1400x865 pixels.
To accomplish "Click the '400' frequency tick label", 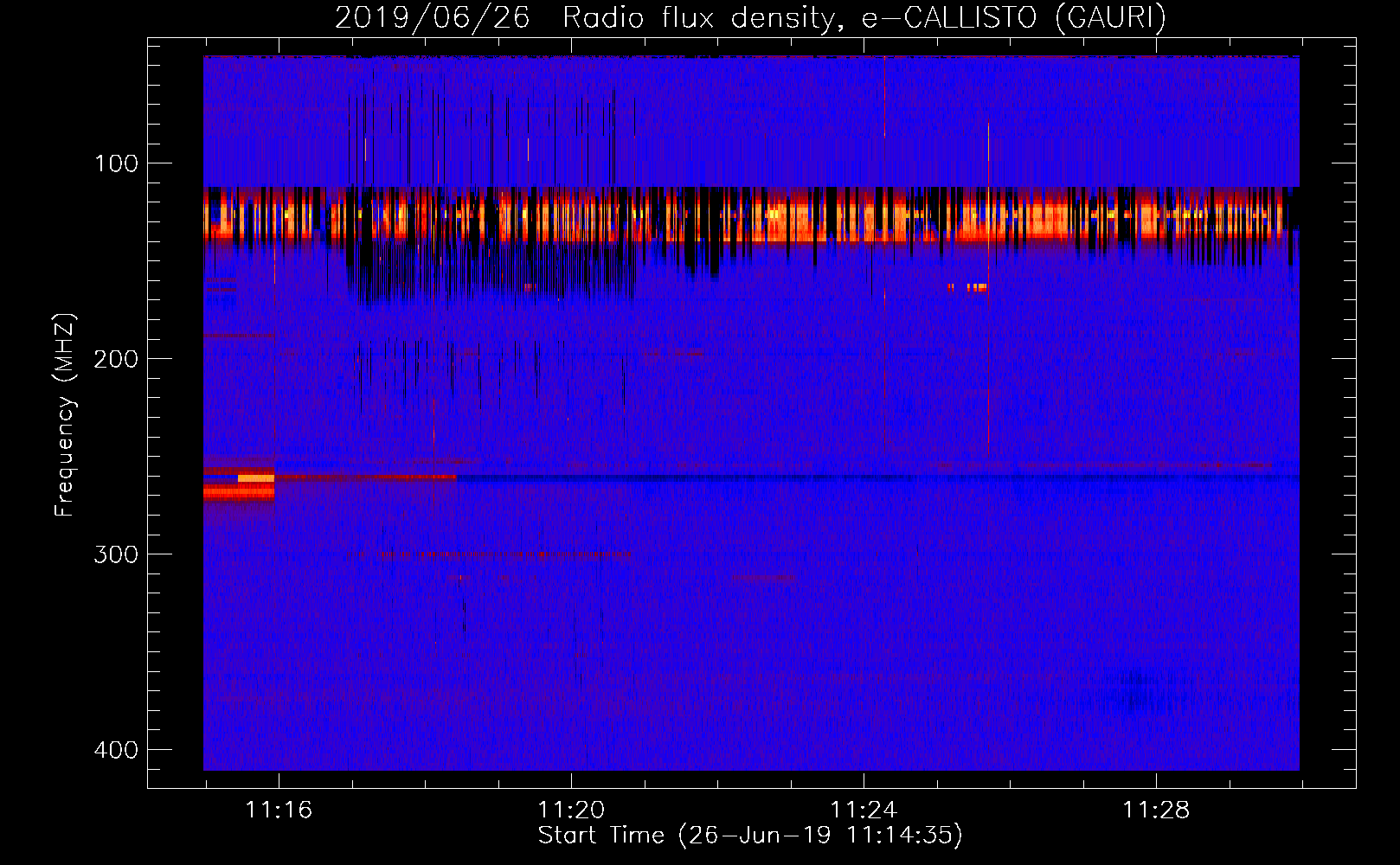I will (116, 750).
